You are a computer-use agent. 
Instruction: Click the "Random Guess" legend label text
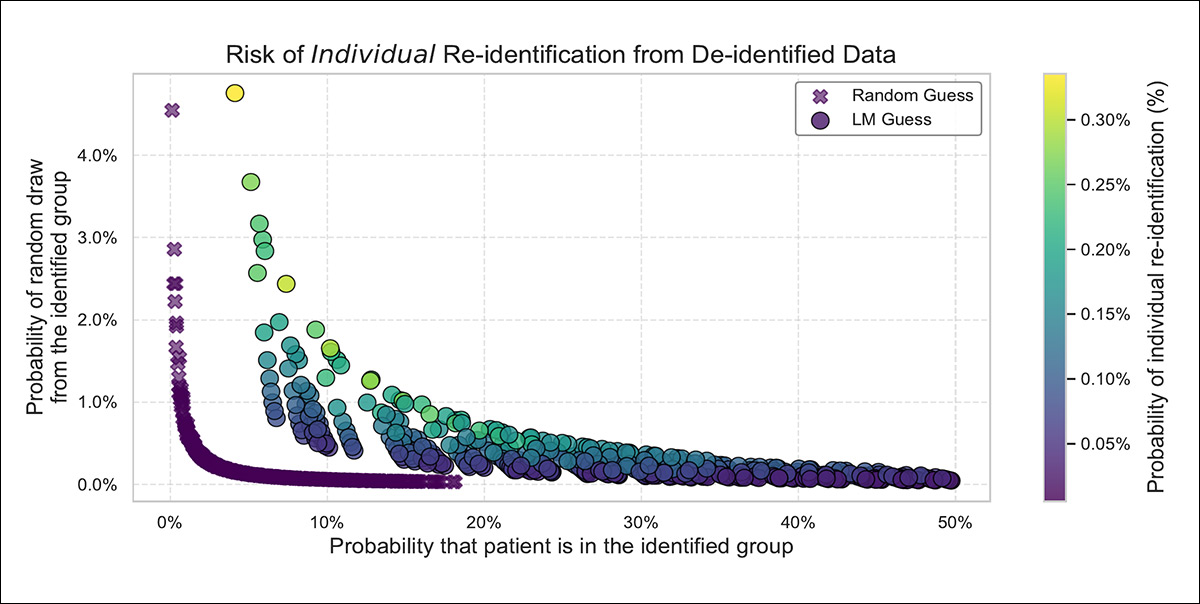coord(912,96)
